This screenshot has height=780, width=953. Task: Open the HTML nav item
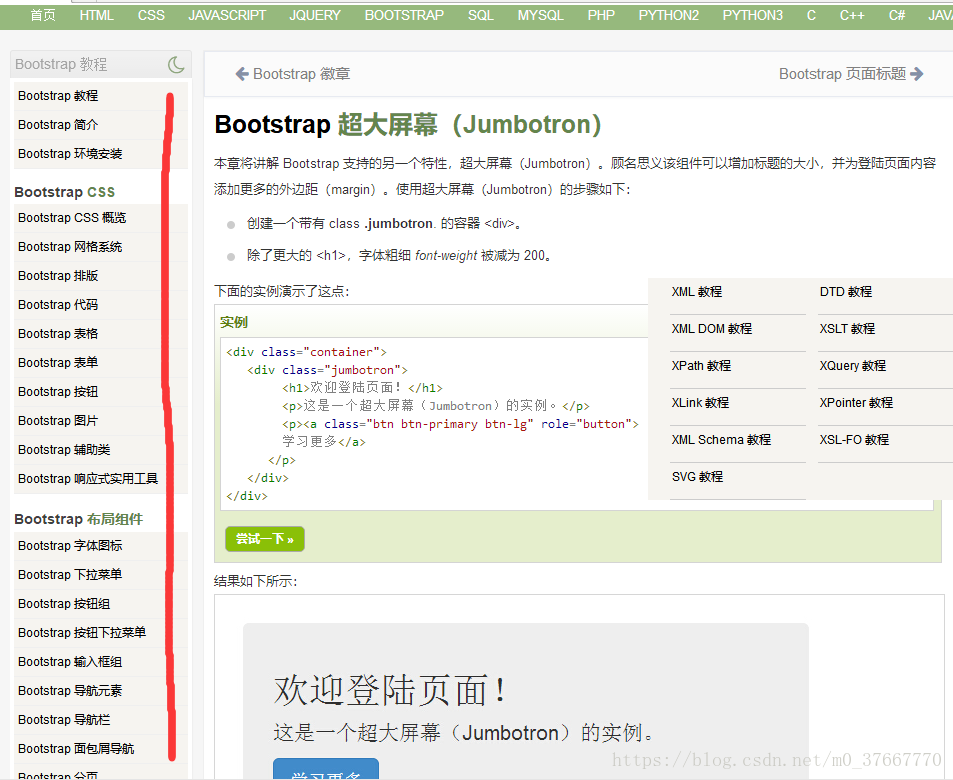coord(97,15)
